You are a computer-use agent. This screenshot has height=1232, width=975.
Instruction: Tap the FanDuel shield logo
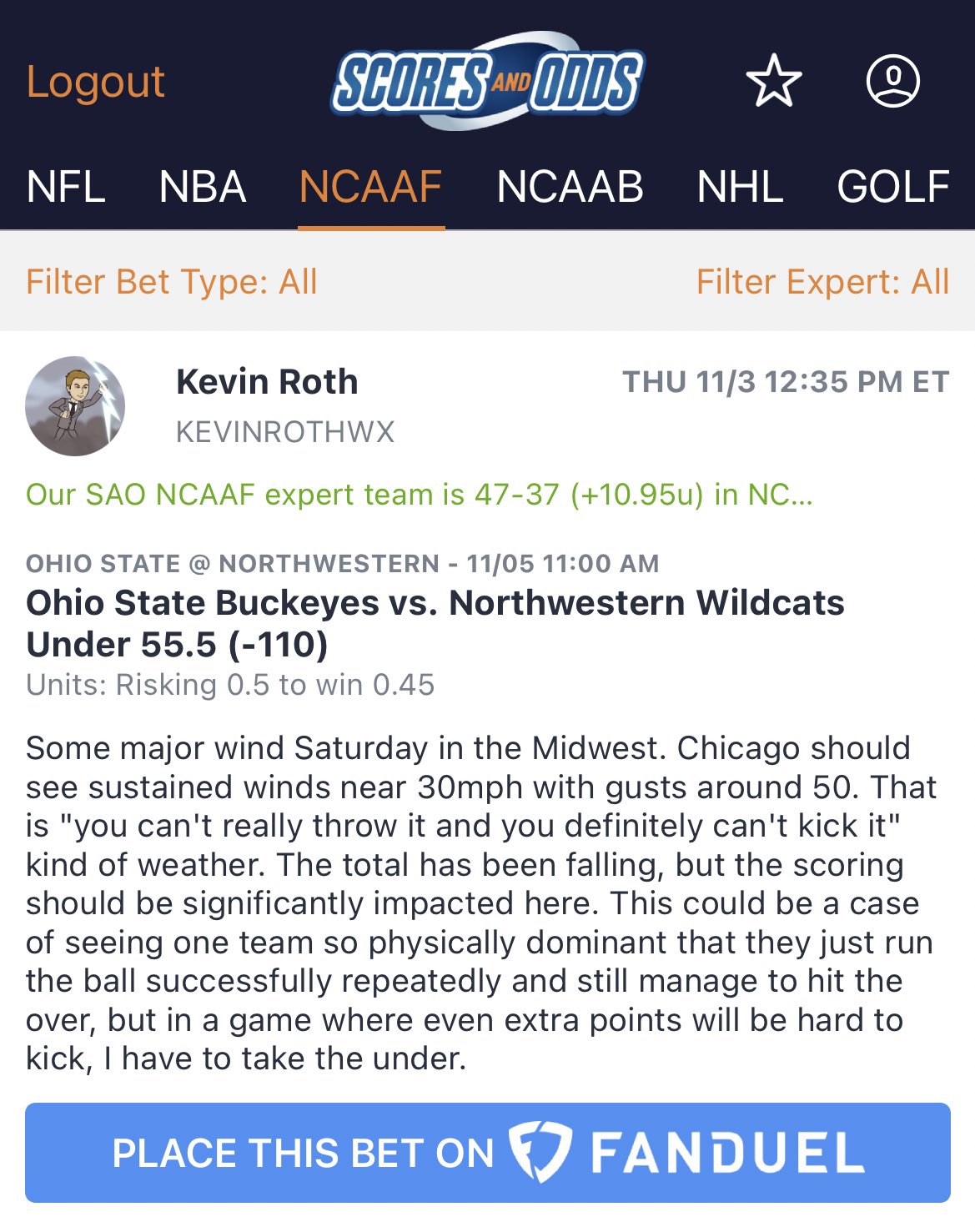coord(540,1153)
